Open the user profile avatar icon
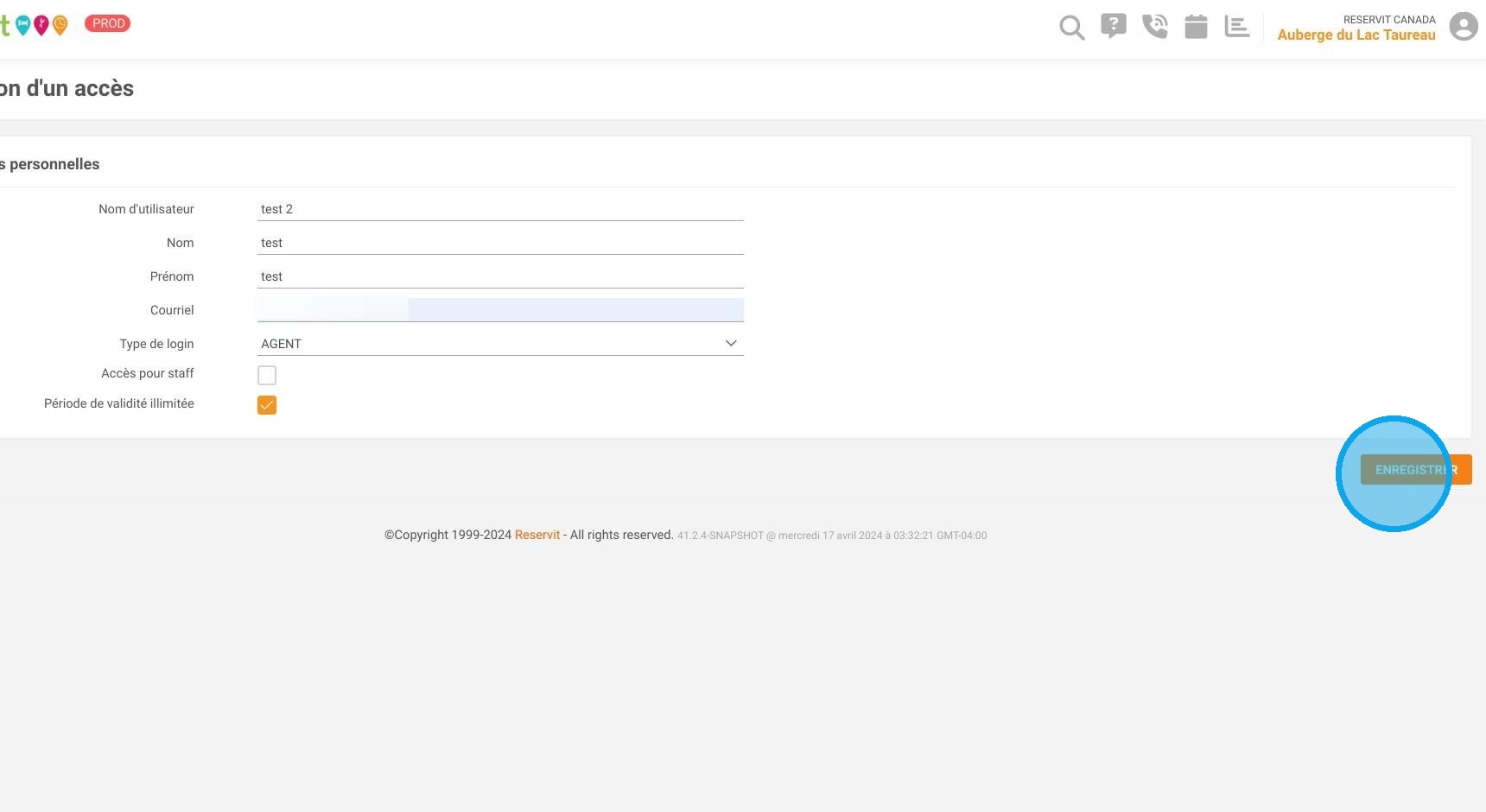The width and height of the screenshot is (1486, 812). pos(1464,26)
